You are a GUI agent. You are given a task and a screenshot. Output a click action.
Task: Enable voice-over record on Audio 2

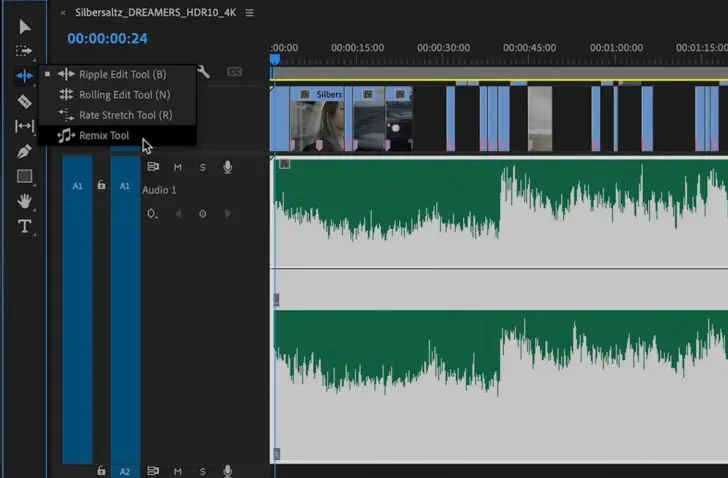(x=228, y=471)
